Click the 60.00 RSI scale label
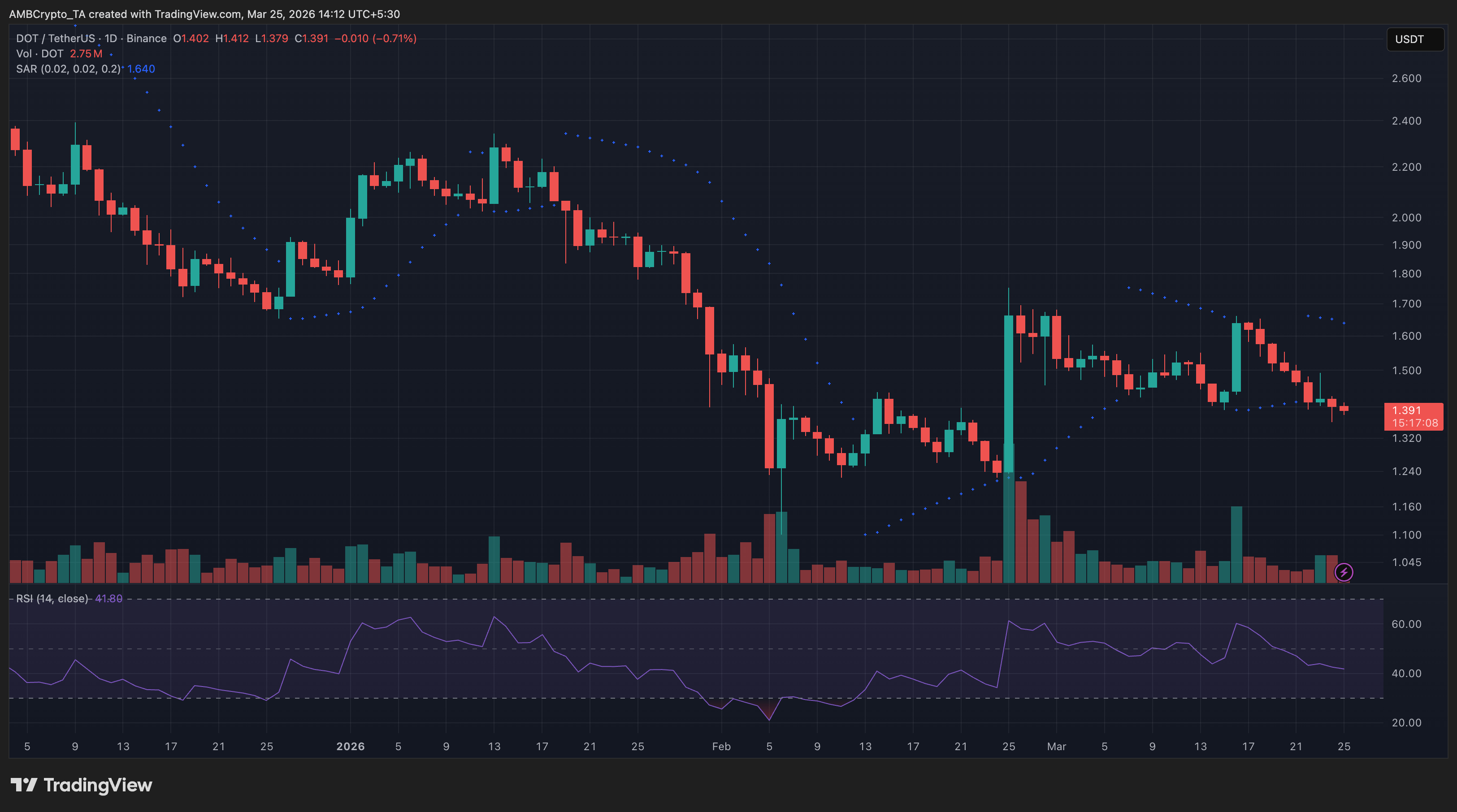1457x812 pixels. (x=1406, y=624)
